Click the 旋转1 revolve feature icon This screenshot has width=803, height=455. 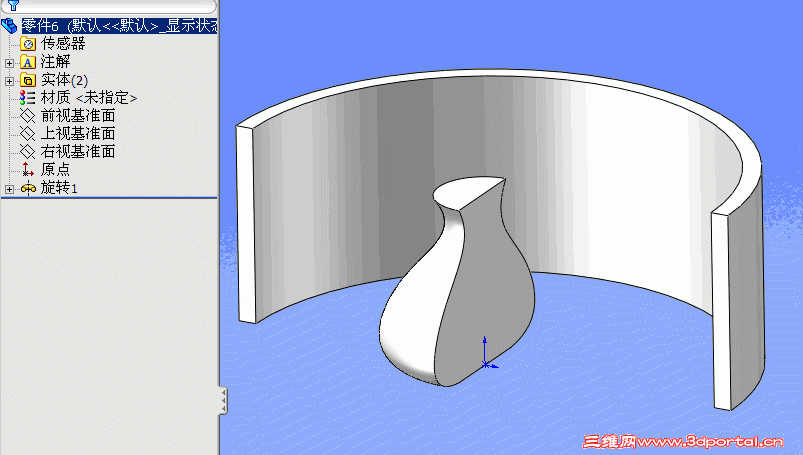tap(28, 189)
